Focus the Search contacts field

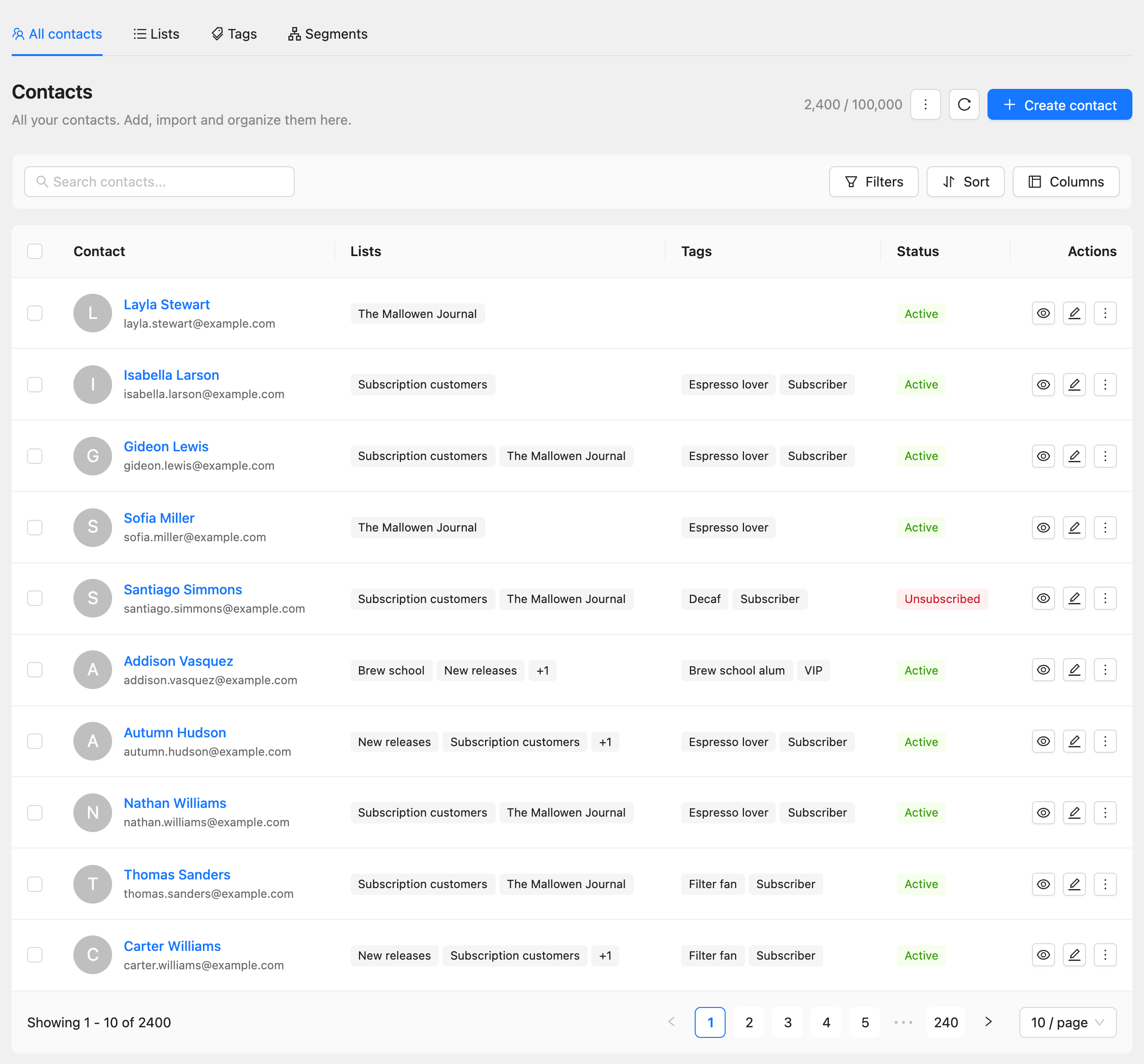[159, 182]
